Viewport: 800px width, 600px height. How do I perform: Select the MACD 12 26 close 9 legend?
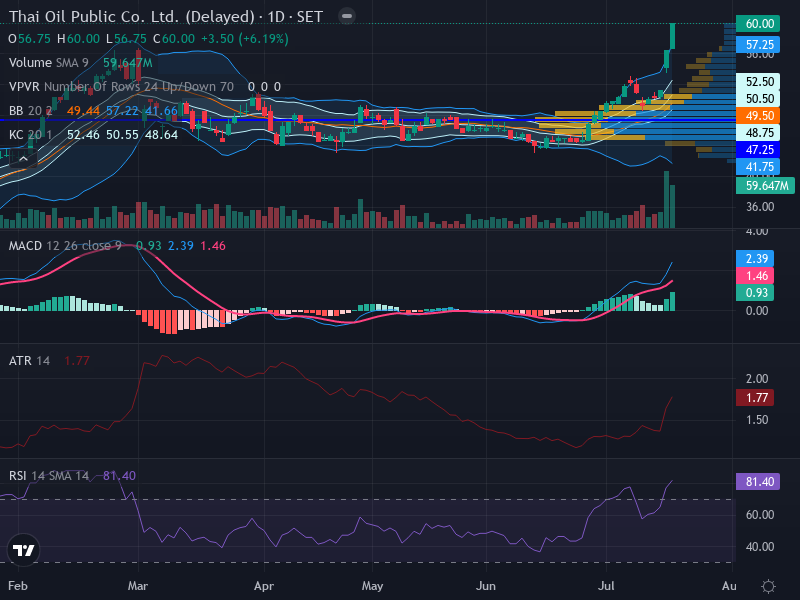click(65, 246)
